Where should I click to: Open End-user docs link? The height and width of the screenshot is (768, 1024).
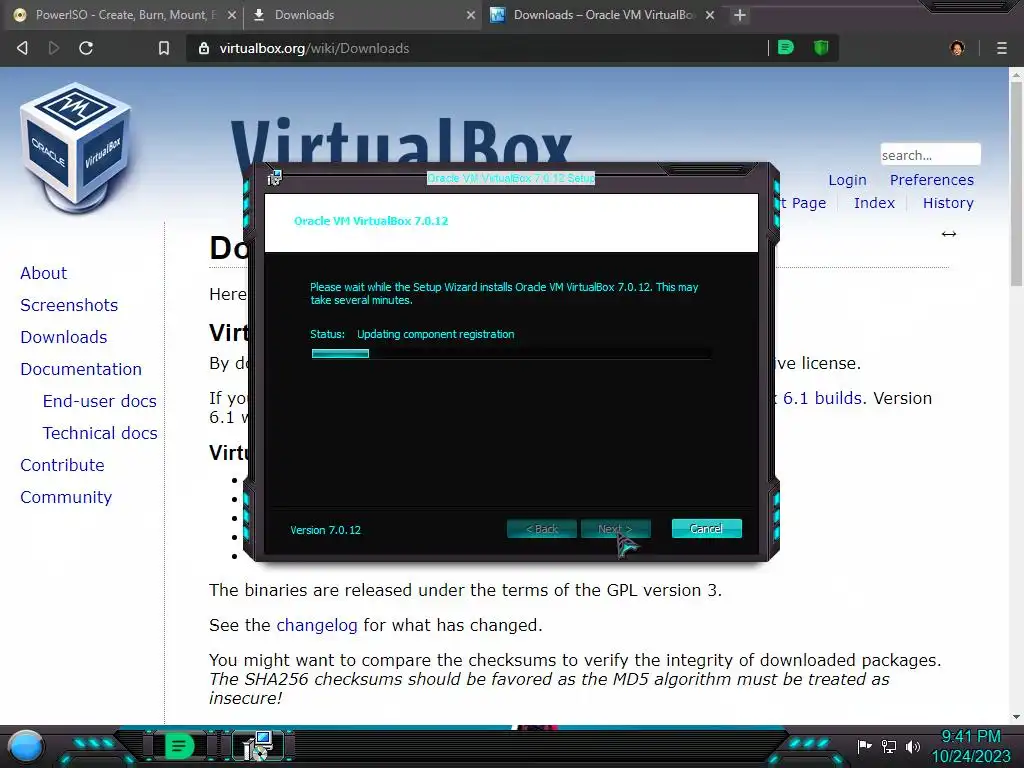coord(100,401)
